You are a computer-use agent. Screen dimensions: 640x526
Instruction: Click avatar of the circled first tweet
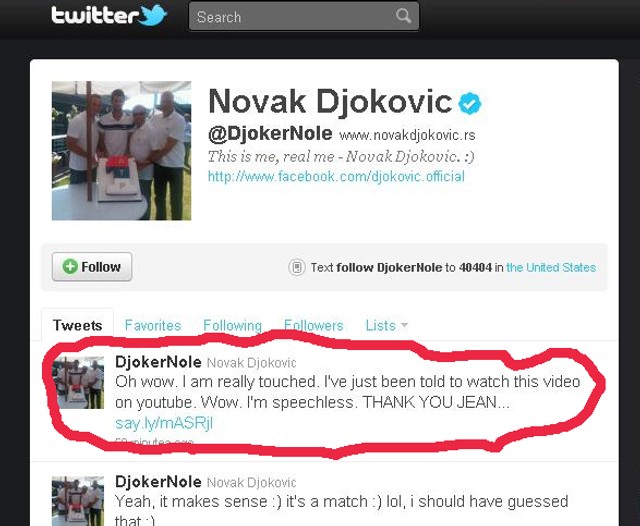click(78, 382)
